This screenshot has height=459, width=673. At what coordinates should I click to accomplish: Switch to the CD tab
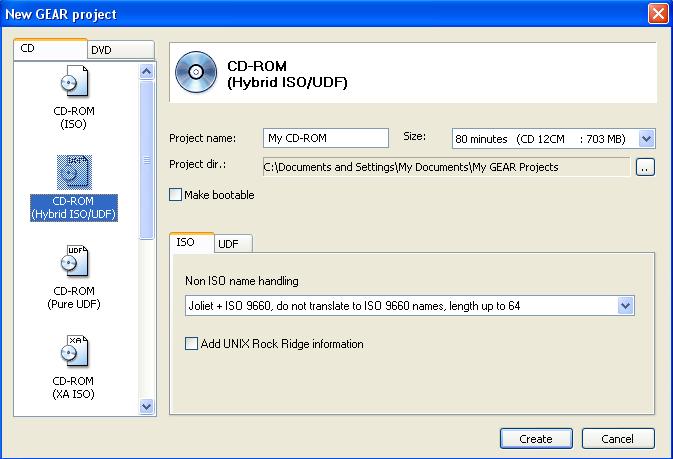50,49
